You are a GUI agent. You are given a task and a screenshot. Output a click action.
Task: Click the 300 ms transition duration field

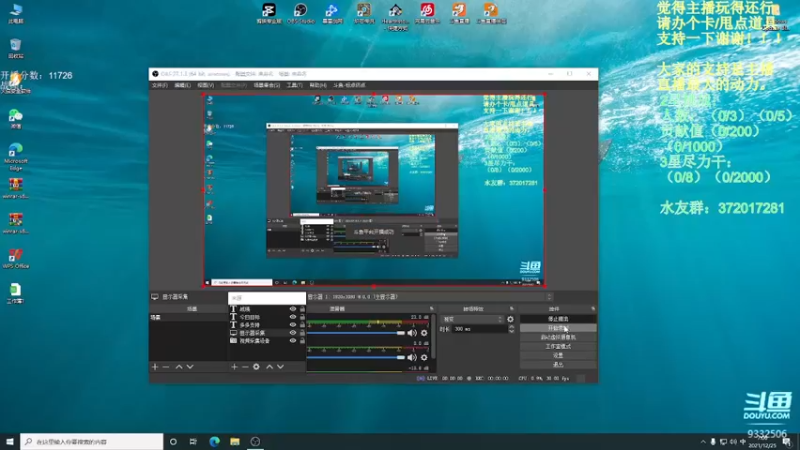coord(479,330)
